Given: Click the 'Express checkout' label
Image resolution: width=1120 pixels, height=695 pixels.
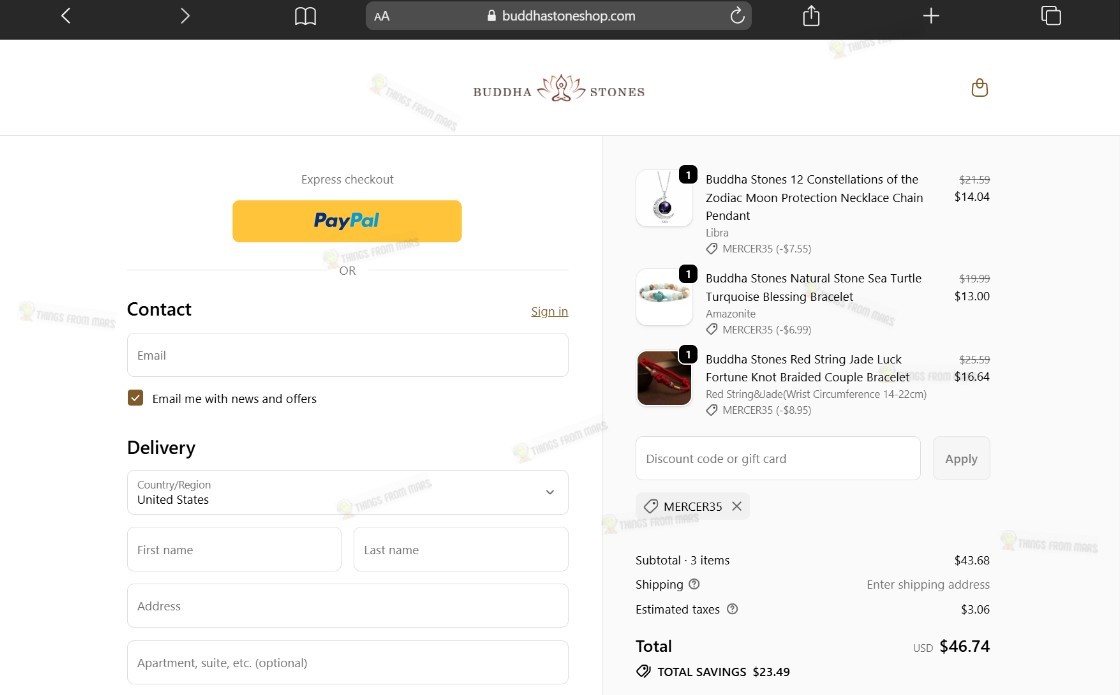Looking at the screenshot, I should pyautogui.click(x=347, y=179).
